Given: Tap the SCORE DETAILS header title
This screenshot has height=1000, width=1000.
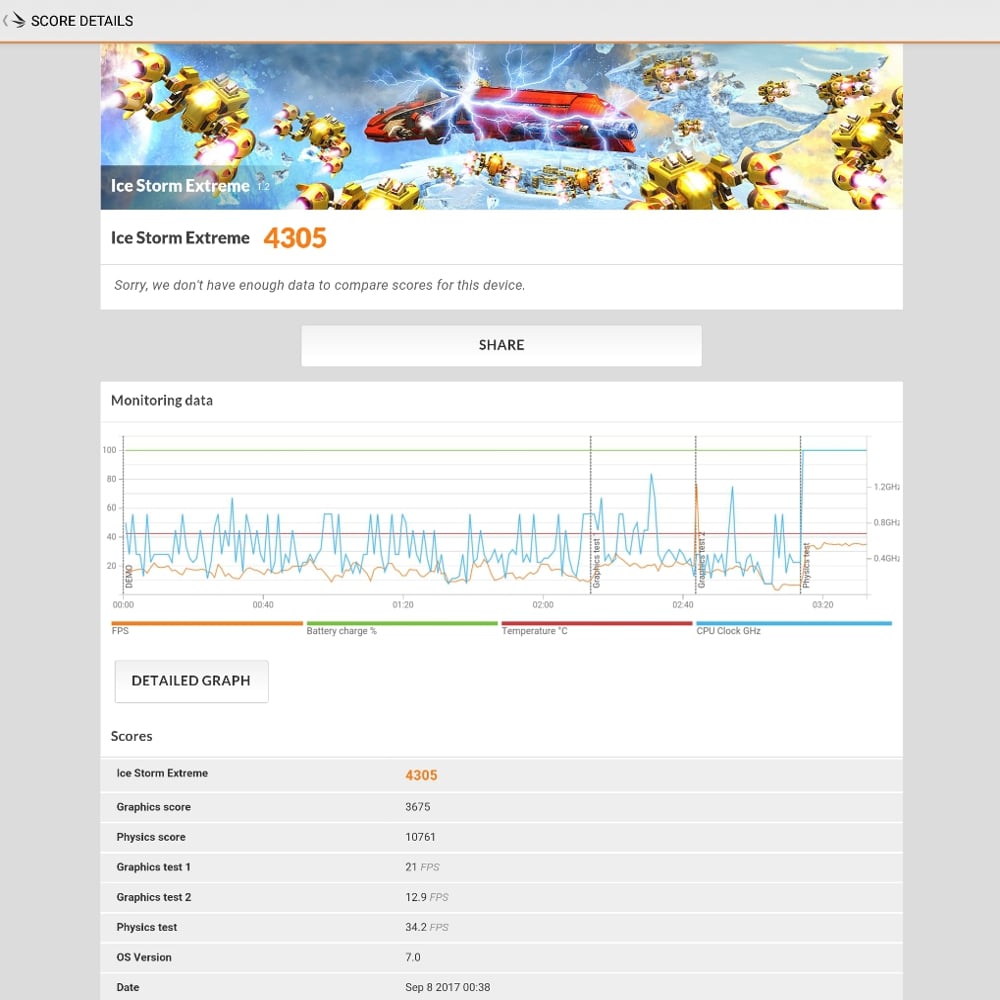Looking at the screenshot, I should point(82,21).
